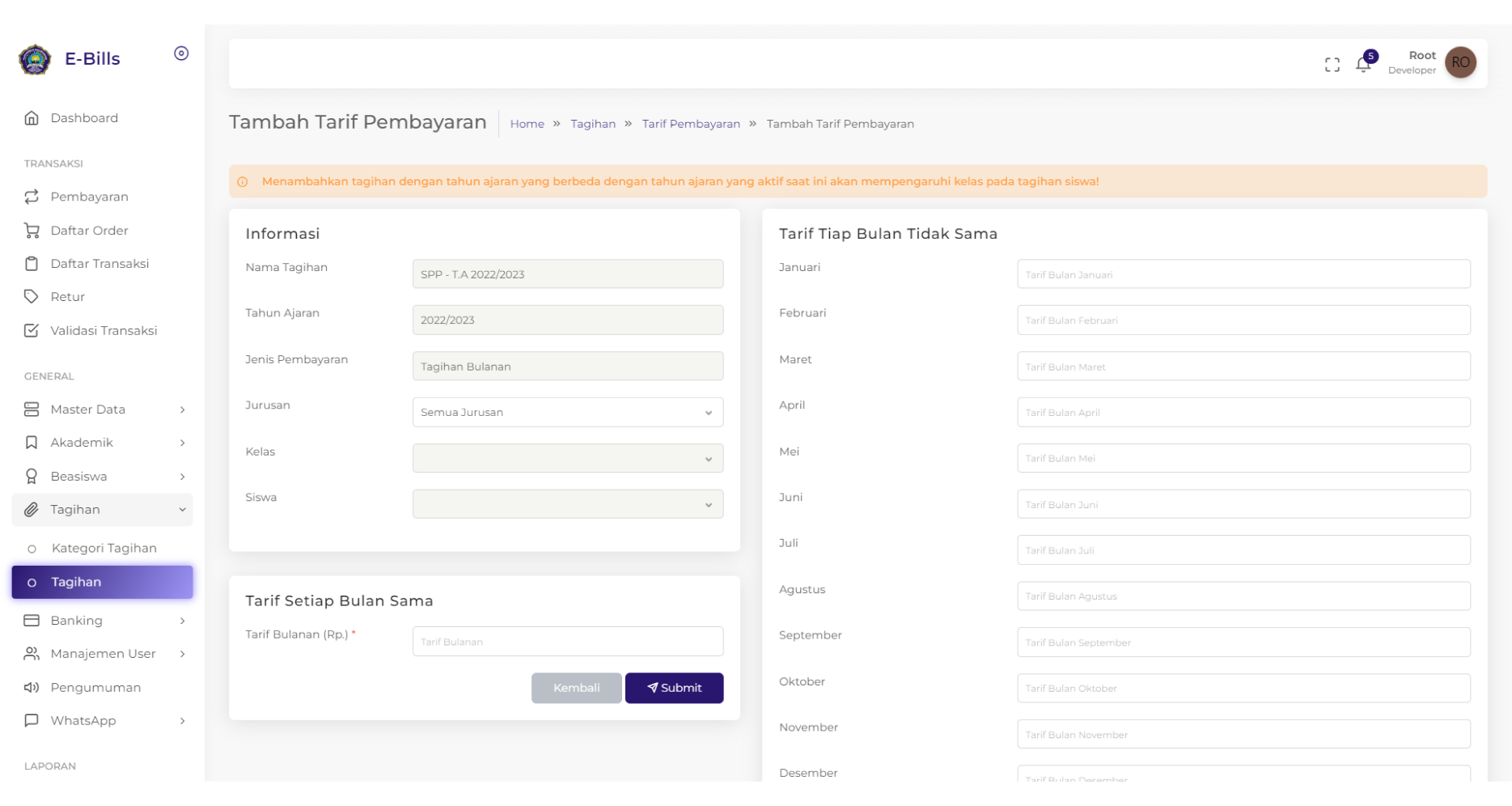The image size is (1512, 806).
Task: Toggle the sidebar pin circle icon
Action: coord(181,53)
